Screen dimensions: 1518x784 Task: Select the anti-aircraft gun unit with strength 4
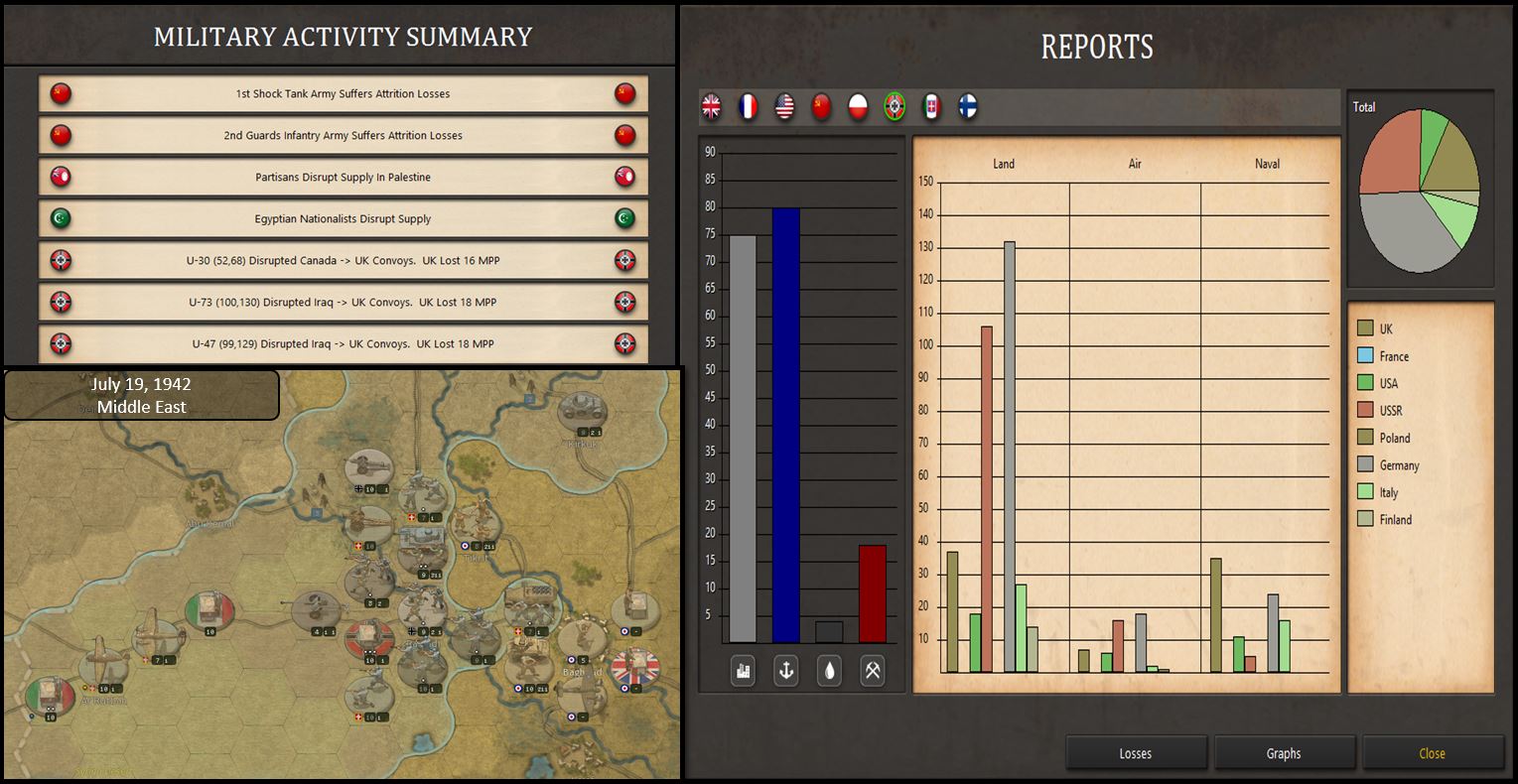(x=317, y=611)
